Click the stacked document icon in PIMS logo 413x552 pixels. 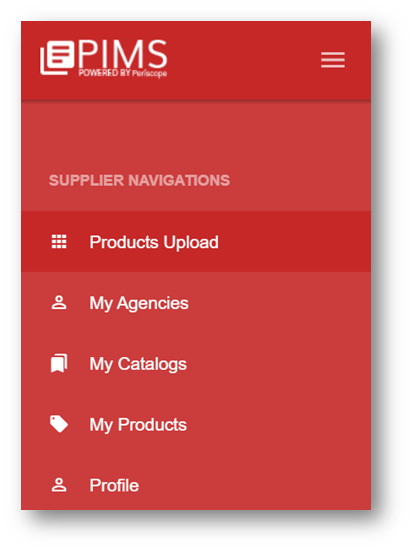tap(57, 58)
